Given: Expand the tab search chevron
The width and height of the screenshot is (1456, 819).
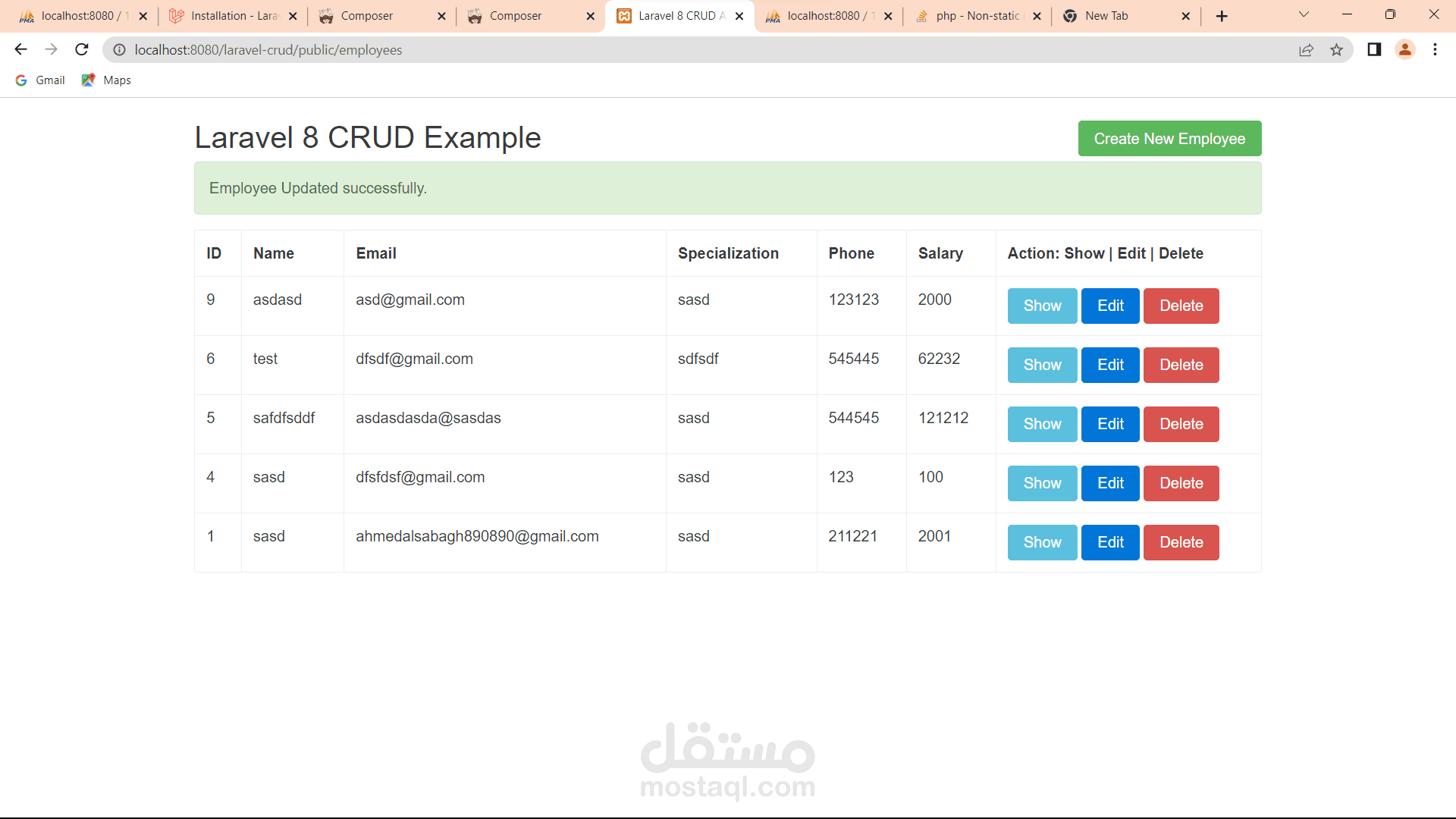Looking at the screenshot, I should pos(1304,14).
